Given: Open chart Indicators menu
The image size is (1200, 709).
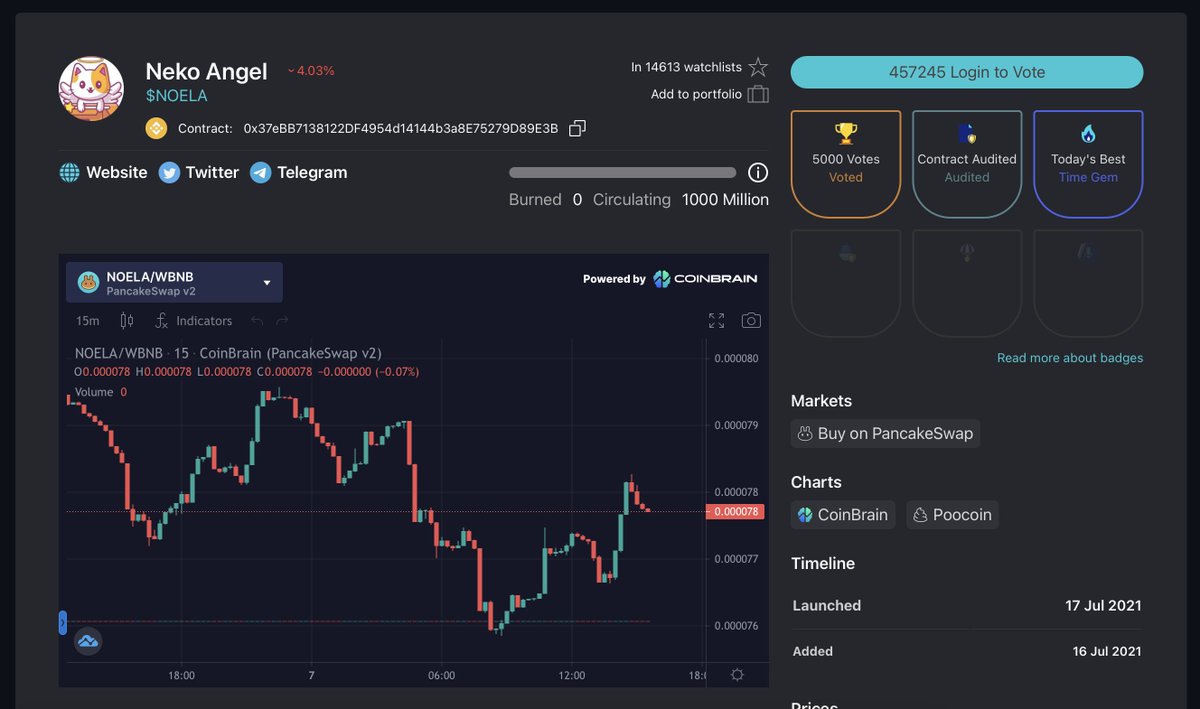Looking at the screenshot, I should tap(193, 321).
